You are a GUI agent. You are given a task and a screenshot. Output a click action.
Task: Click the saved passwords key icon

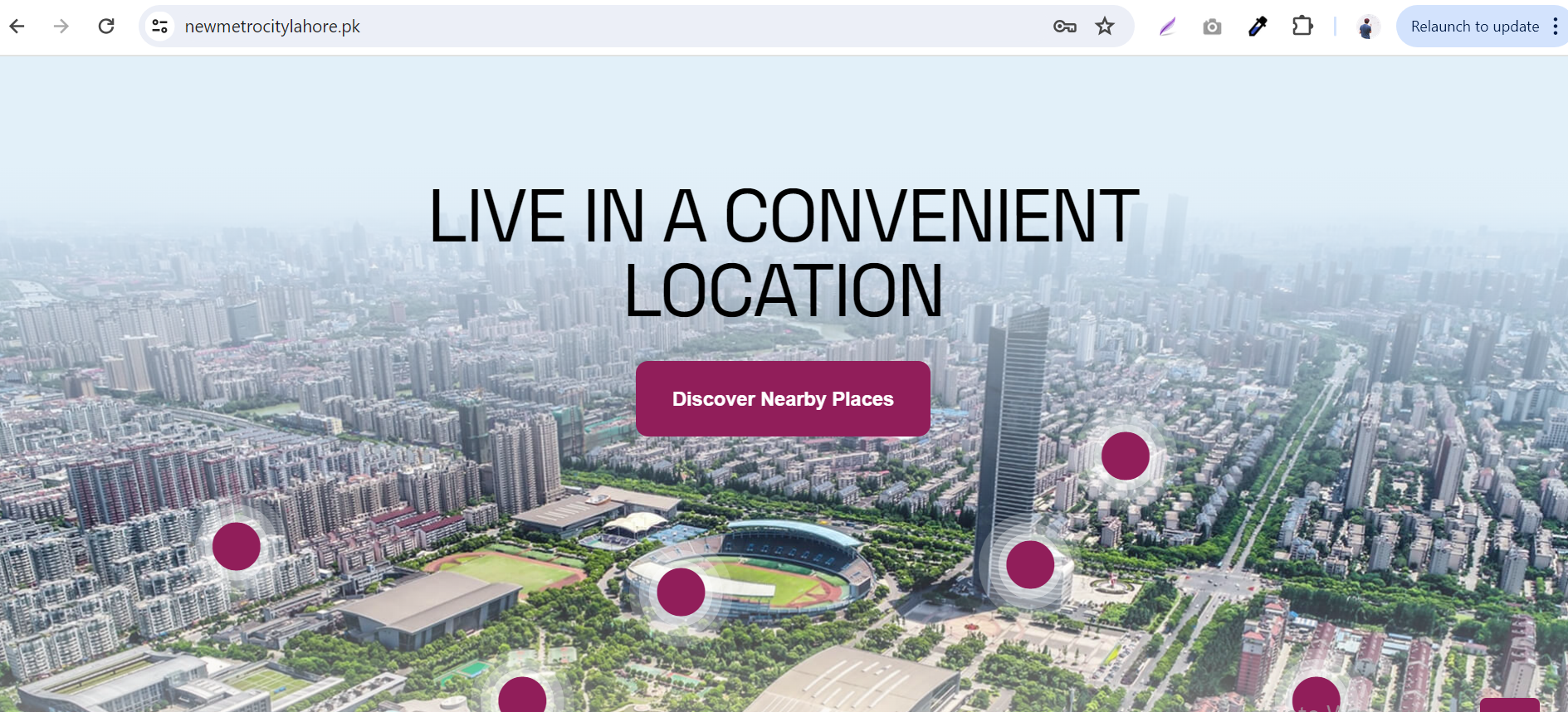pos(1065,27)
